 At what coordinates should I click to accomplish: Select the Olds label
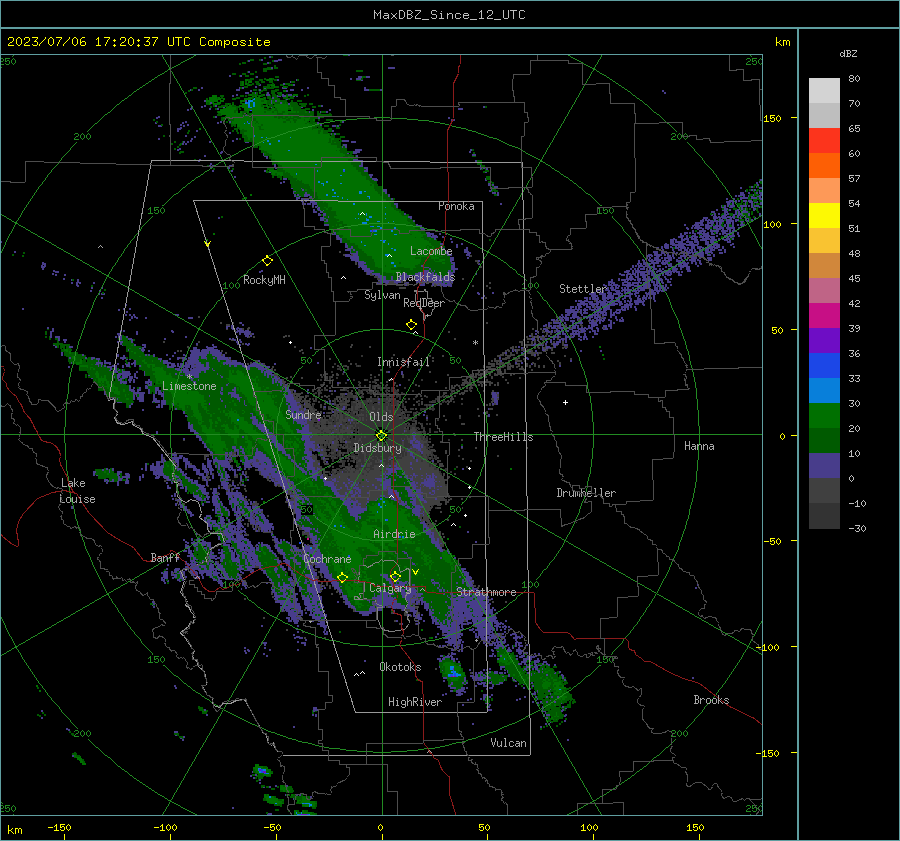point(381,417)
